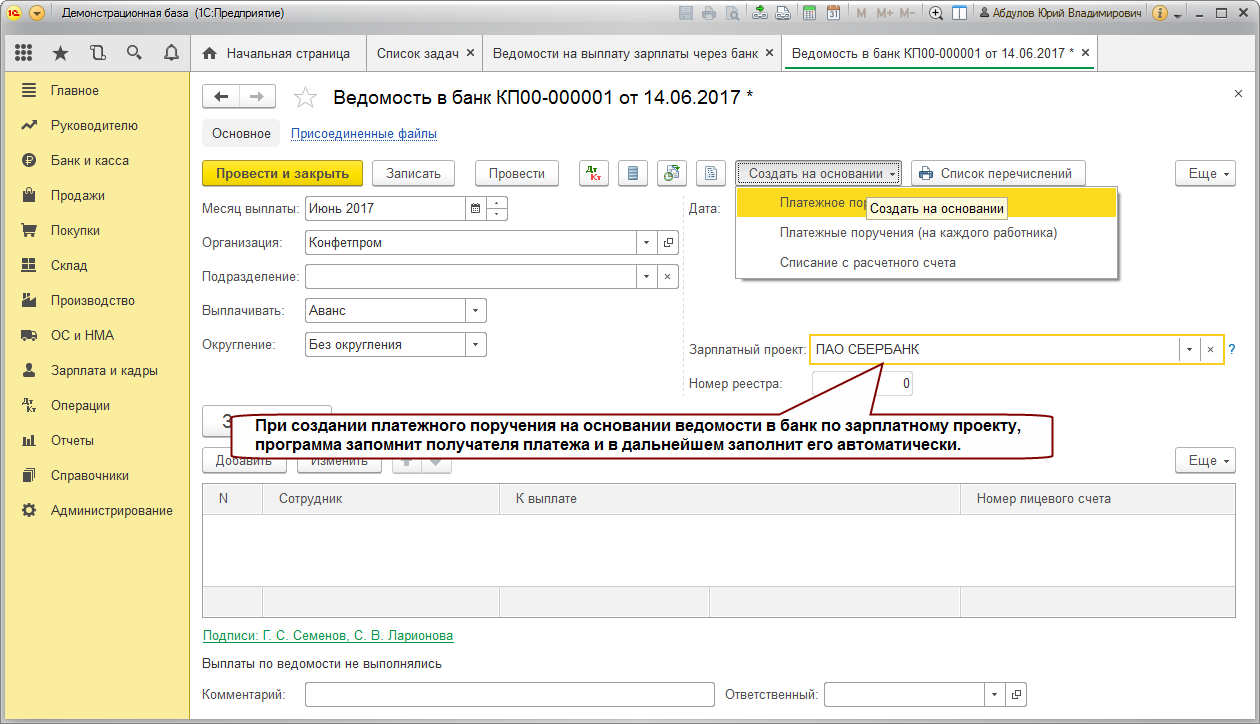The image size is (1260, 724).
Task: Open the sections grid menu icon
Action: point(24,53)
